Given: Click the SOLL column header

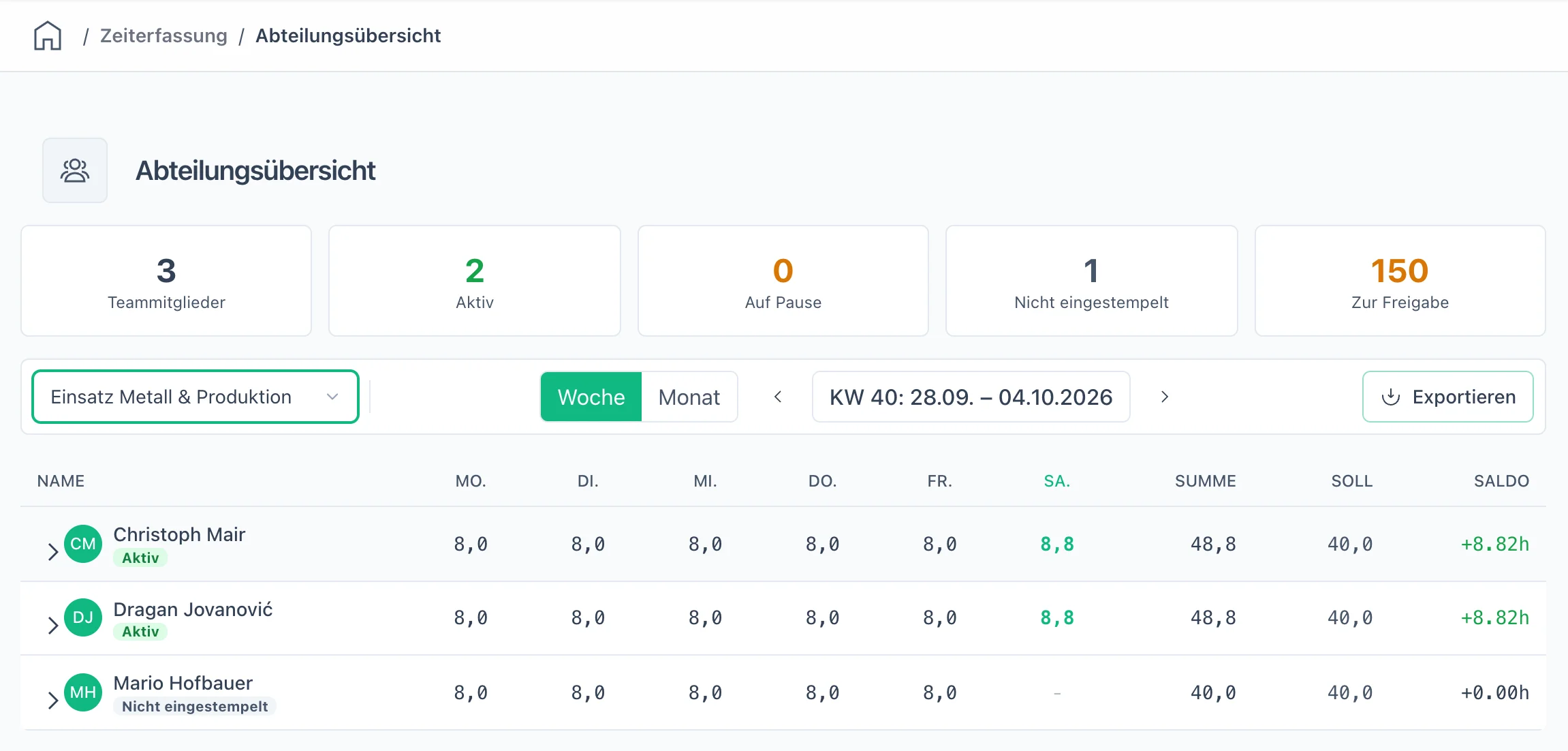Looking at the screenshot, I should coord(1352,481).
